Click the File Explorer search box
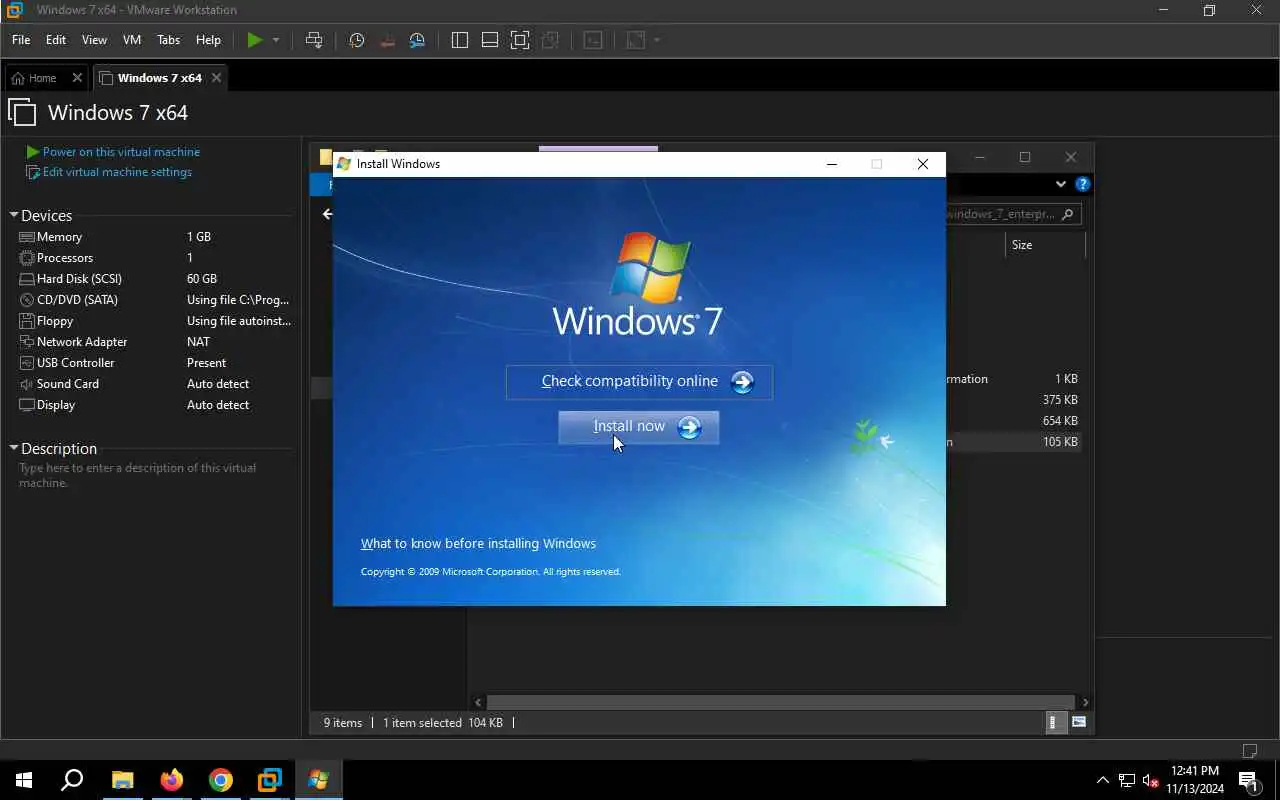This screenshot has height=800, width=1280. (x=1012, y=214)
